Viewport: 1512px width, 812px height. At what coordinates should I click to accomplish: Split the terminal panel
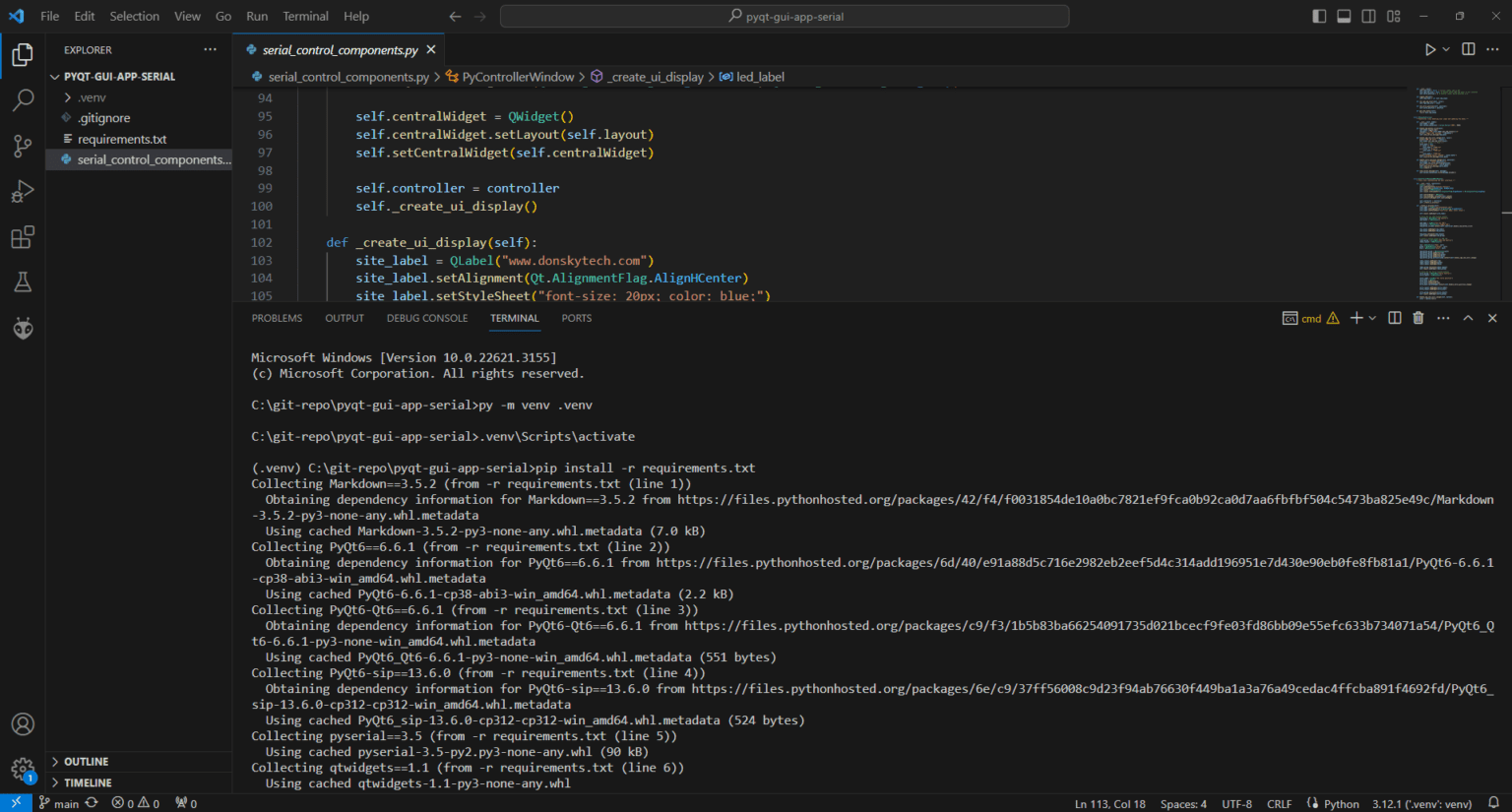(x=1395, y=318)
